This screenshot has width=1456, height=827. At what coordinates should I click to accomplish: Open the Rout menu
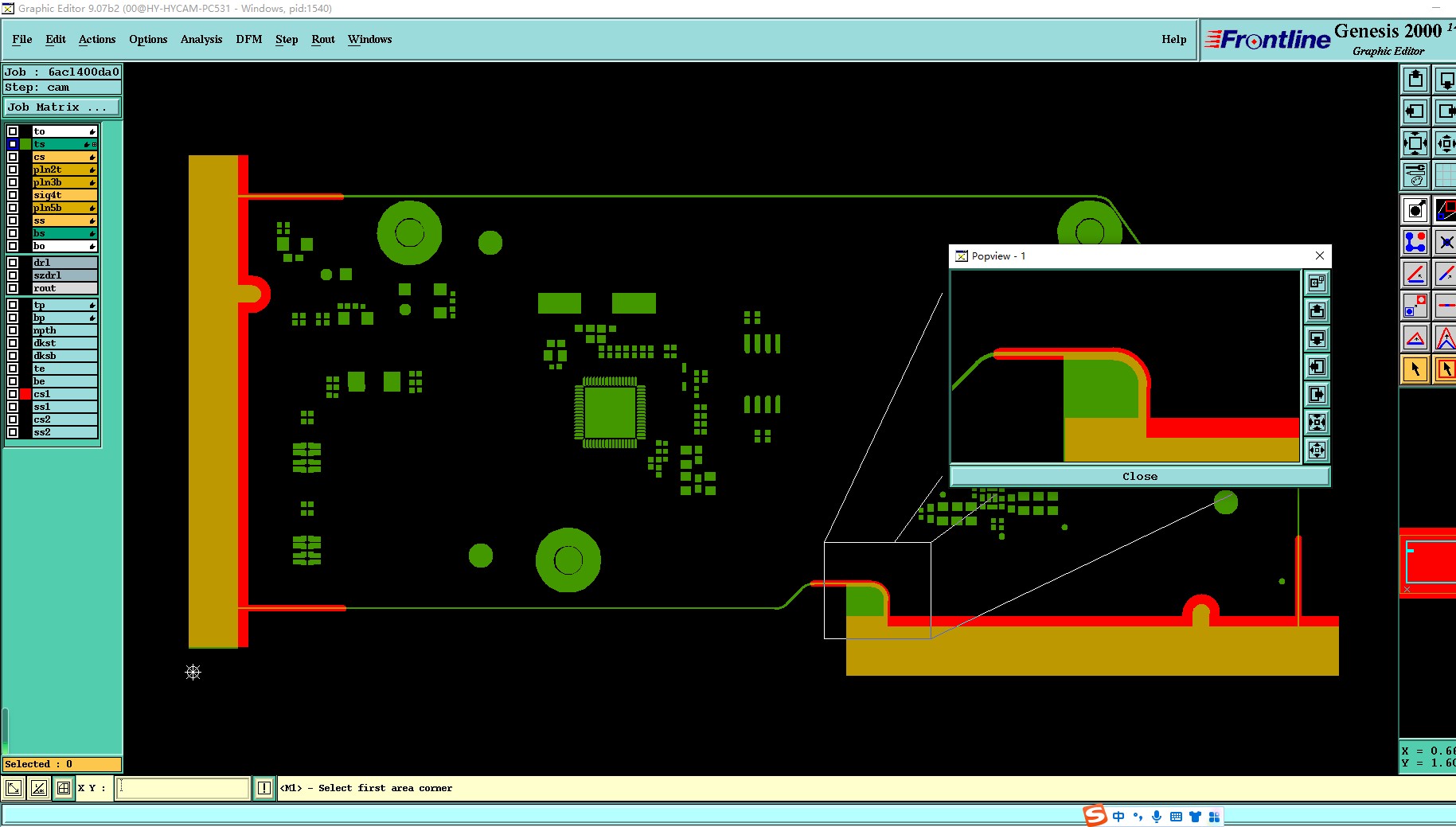pos(323,39)
